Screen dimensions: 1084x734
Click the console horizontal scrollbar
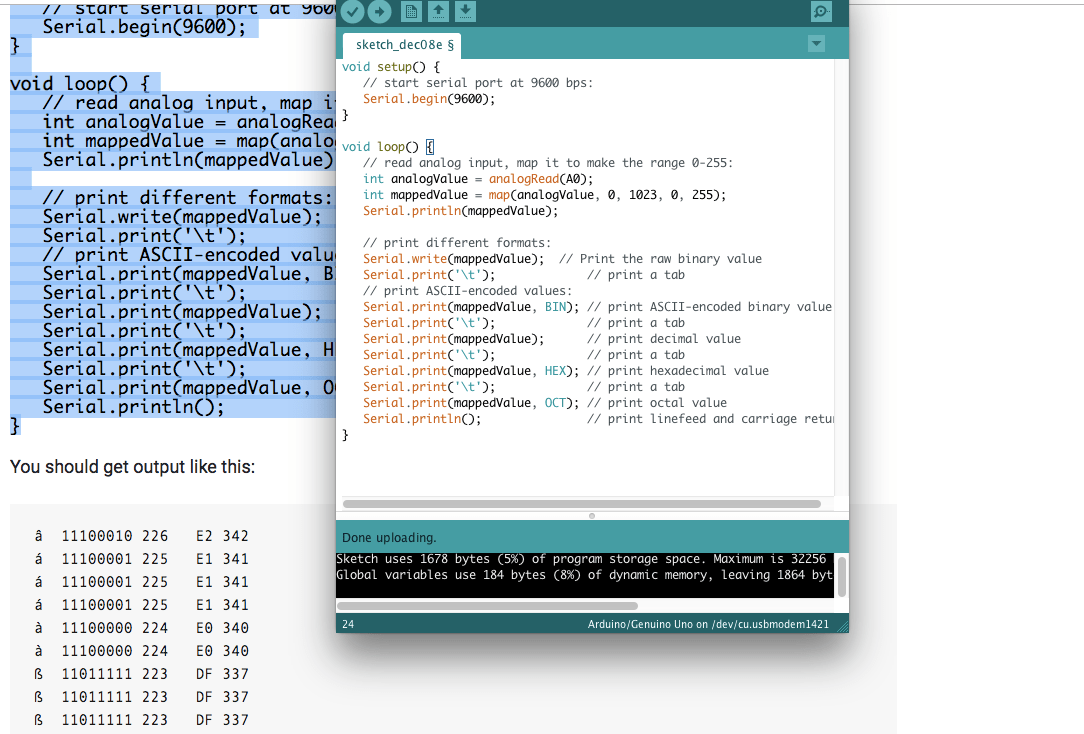pyautogui.click(x=487, y=605)
